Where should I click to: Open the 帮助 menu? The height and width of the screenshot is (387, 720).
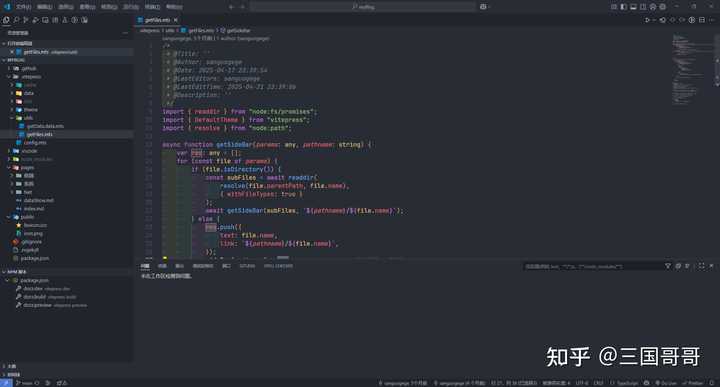click(174, 7)
